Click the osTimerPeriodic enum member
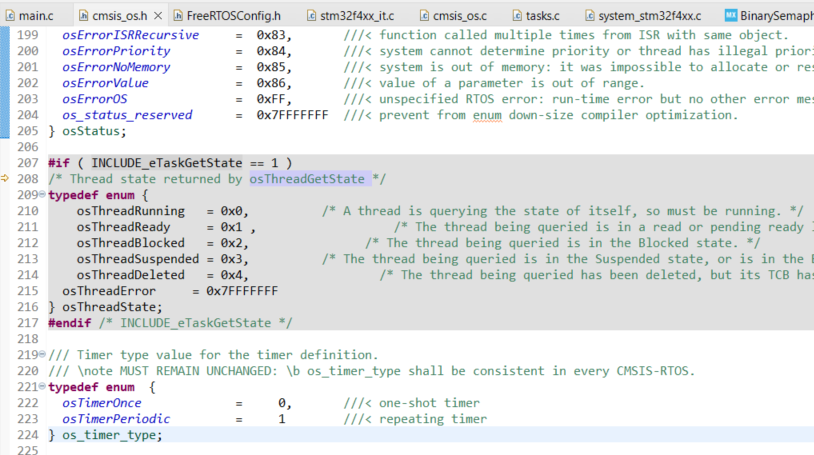Screen dimensions: 814x455 pos(116,419)
